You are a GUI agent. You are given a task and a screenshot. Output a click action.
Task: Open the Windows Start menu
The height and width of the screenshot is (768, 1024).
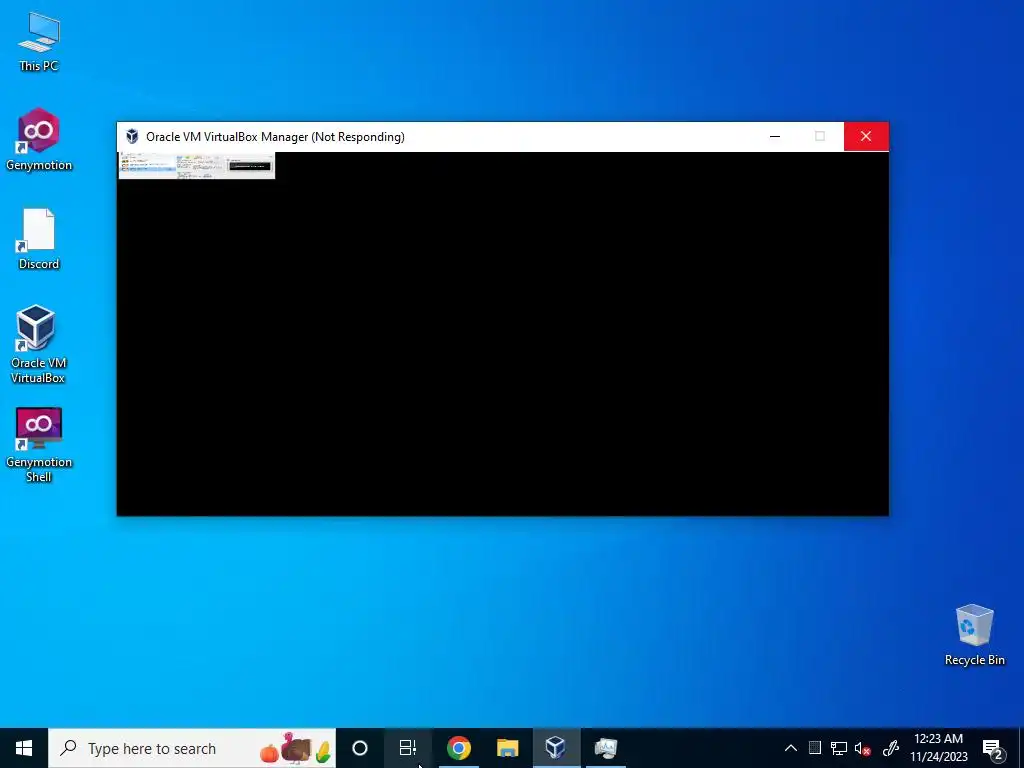click(24, 748)
